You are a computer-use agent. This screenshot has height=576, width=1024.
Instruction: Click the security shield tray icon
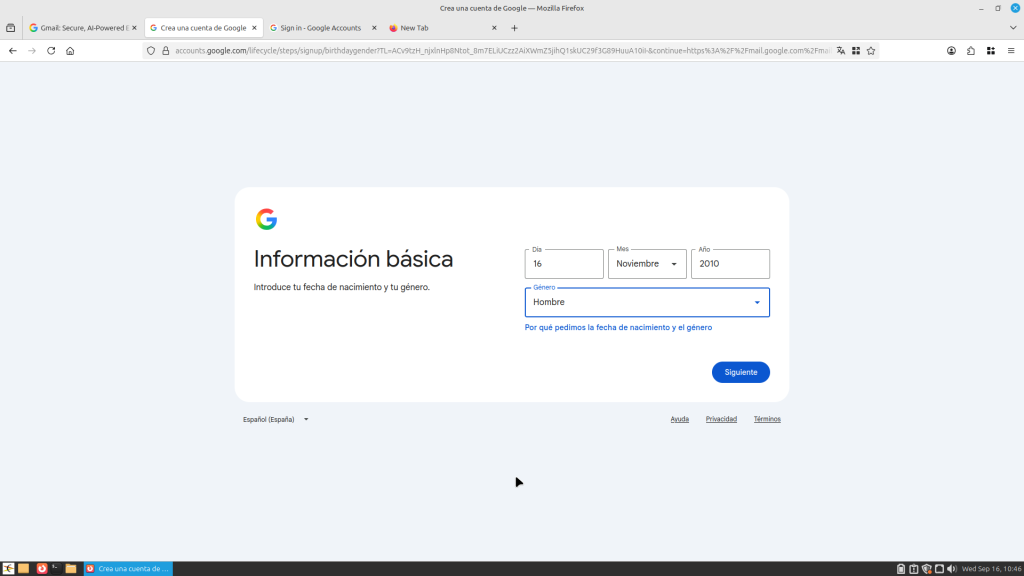(927, 569)
